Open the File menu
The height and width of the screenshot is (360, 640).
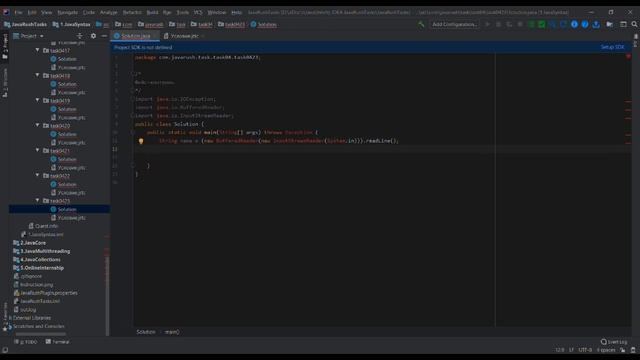click(18, 13)
